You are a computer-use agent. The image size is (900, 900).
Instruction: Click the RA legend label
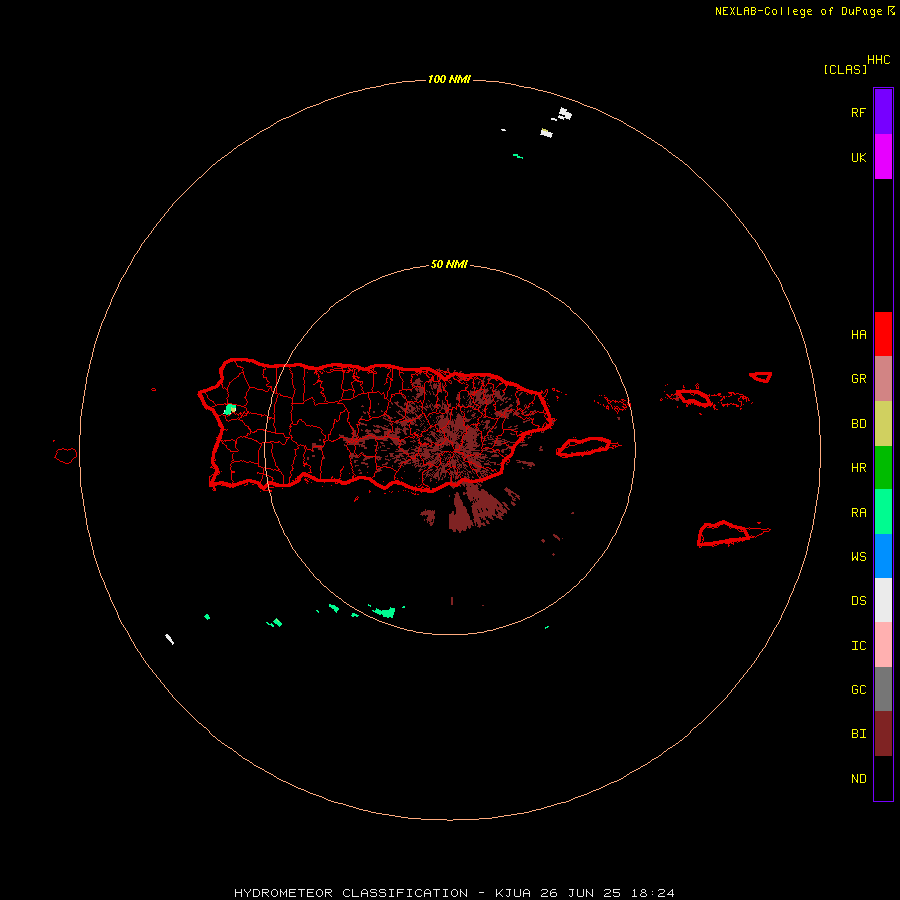(x=858, y=512)
